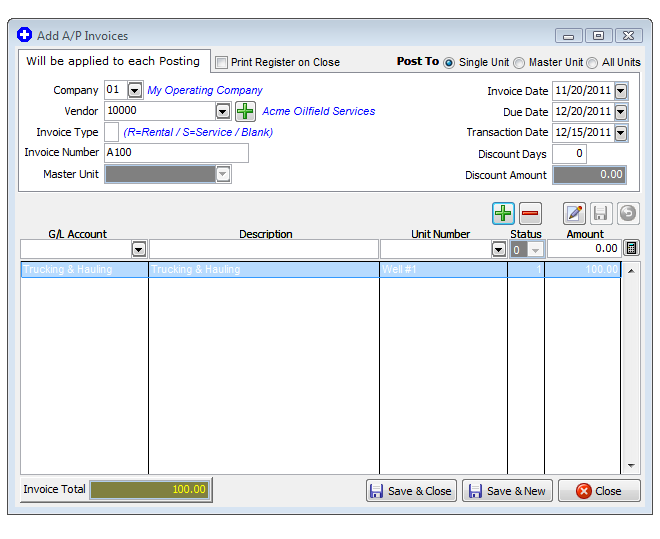
Task: Open the Invoice Date calendar dropdown
Action: pyautogui.click(x=621, y=91)
